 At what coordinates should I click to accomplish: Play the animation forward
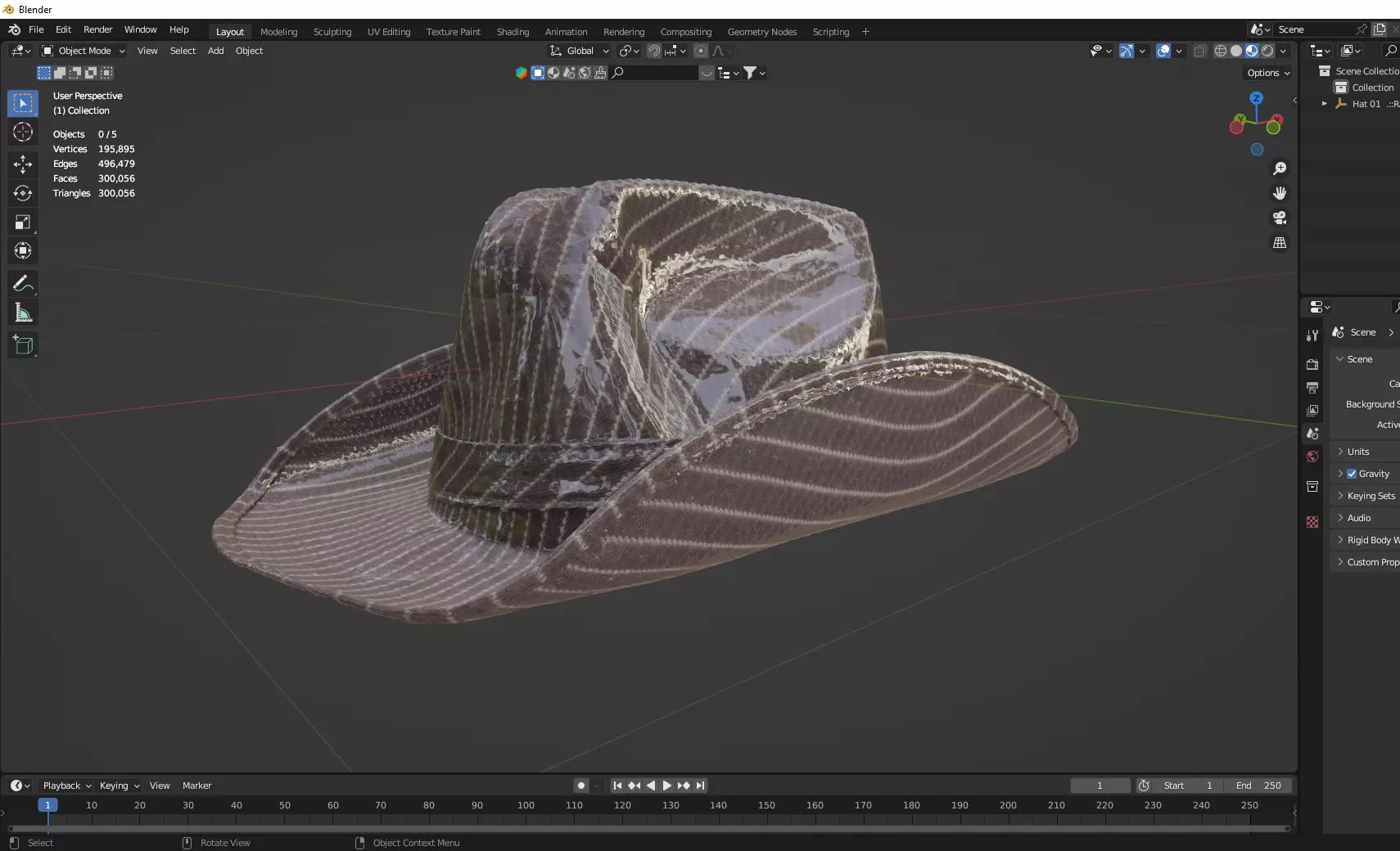coord(667,786)
